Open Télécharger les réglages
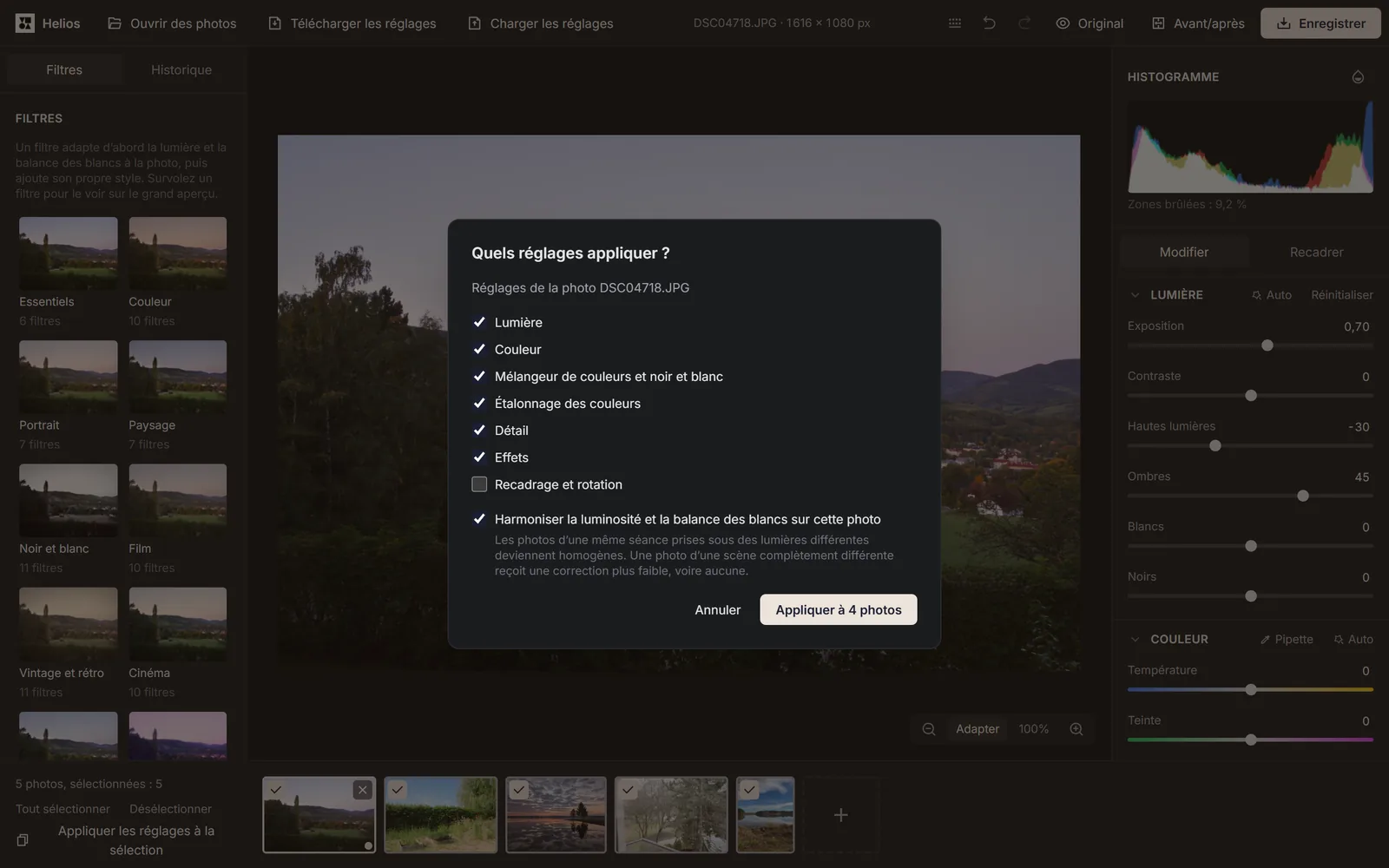Screen dimensions: 1389x868 point(352,23)
